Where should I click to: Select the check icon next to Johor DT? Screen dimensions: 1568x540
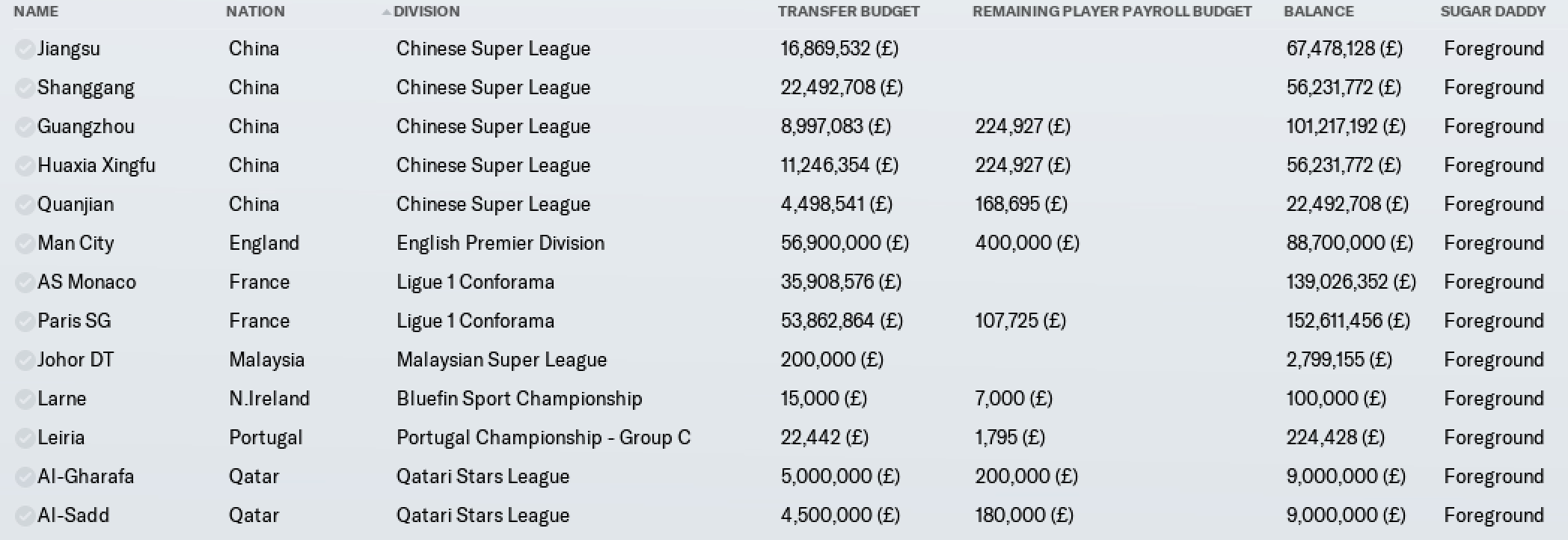click(x=25, y=360)
